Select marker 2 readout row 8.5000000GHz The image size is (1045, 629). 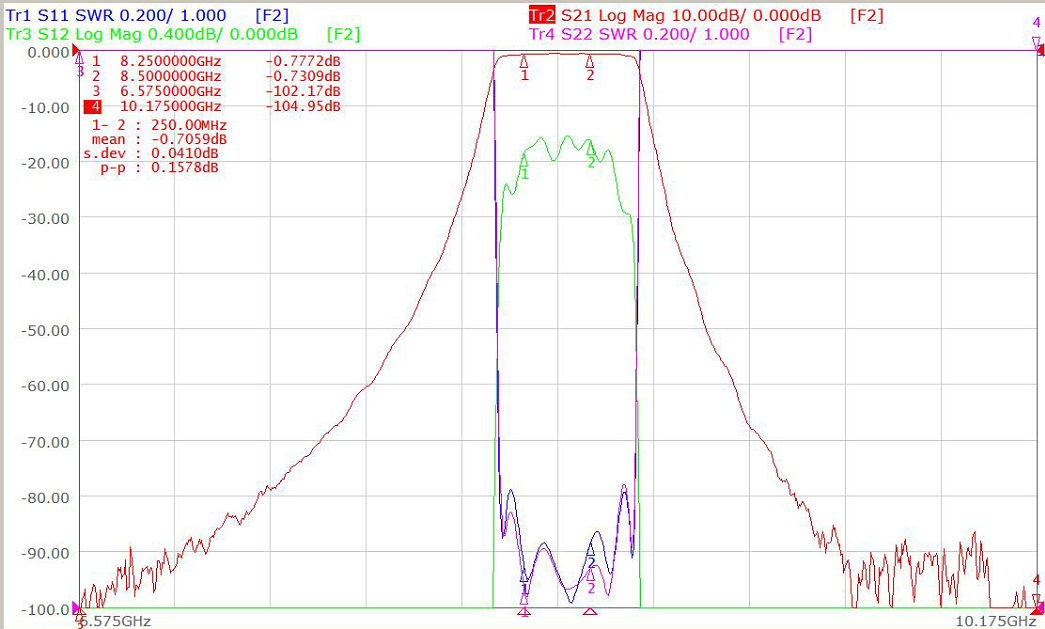(x=216, y=76)
